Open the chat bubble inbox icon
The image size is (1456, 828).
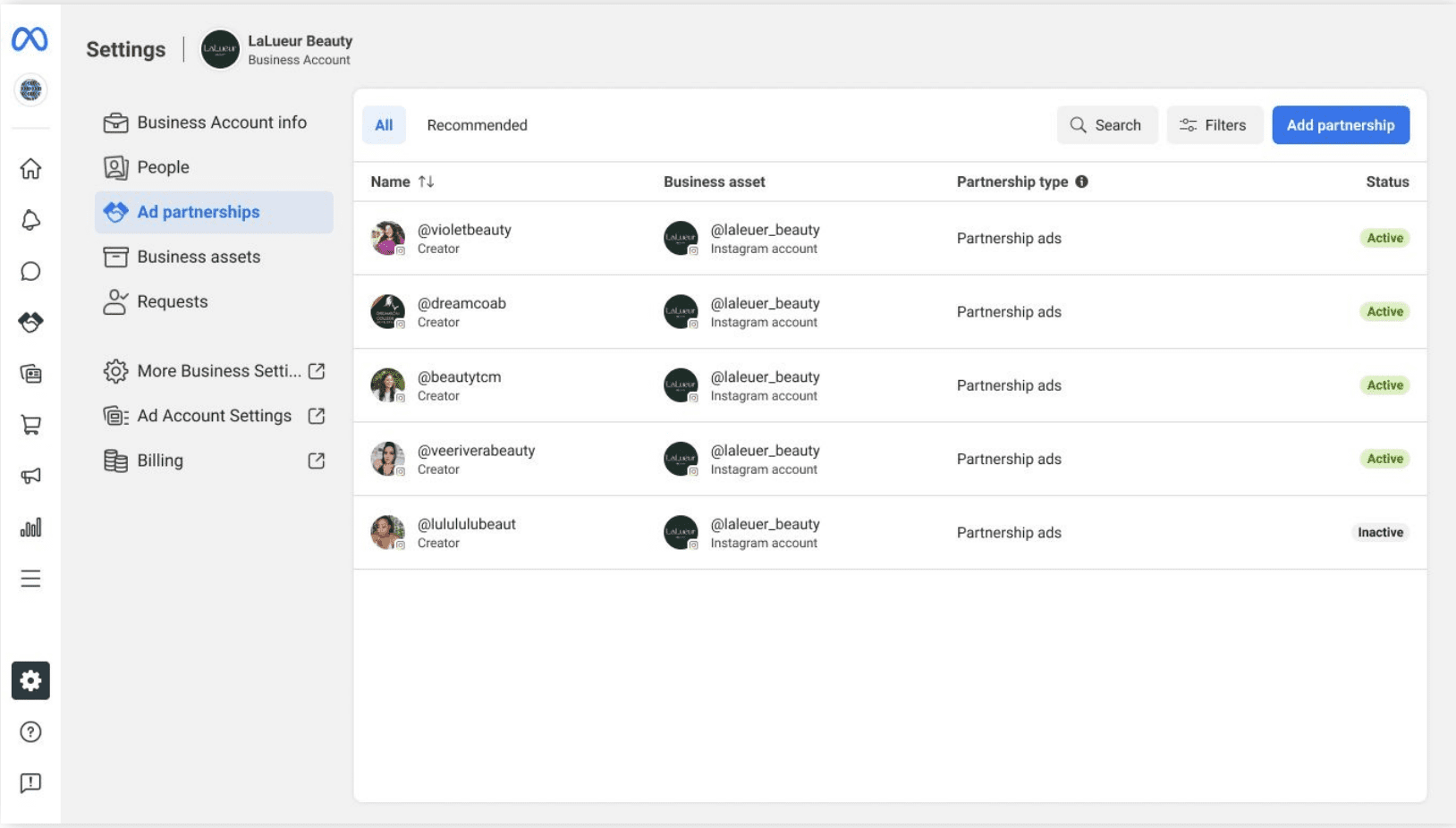point(30,272)
